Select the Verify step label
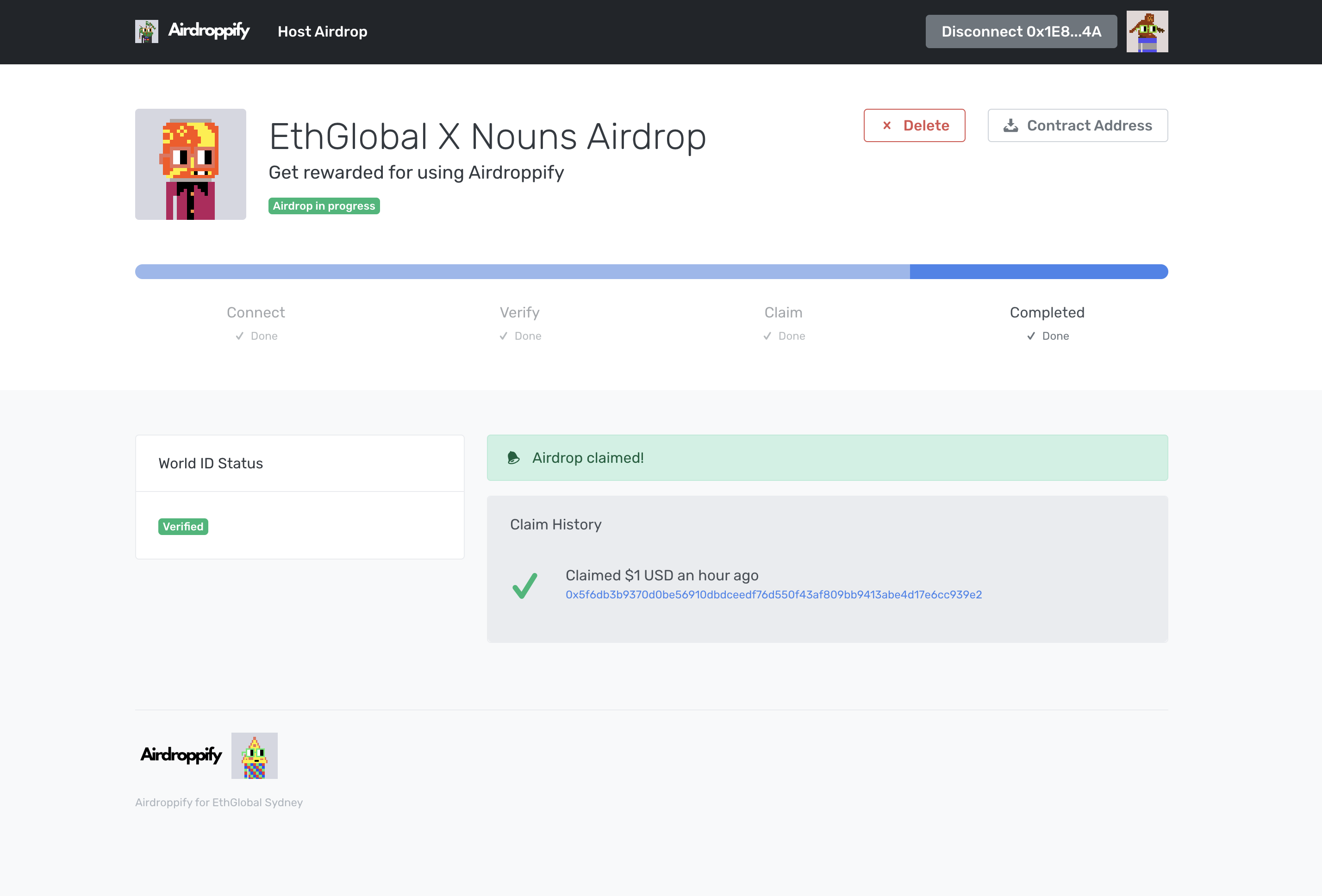Viewport: 1322px width, 896px height. (519, 312)
